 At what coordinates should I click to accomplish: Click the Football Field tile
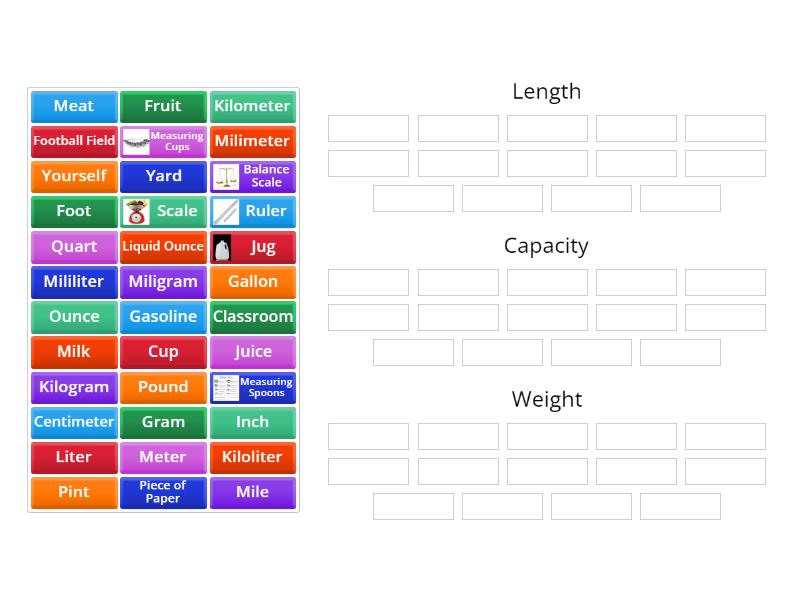pos(73,141)
